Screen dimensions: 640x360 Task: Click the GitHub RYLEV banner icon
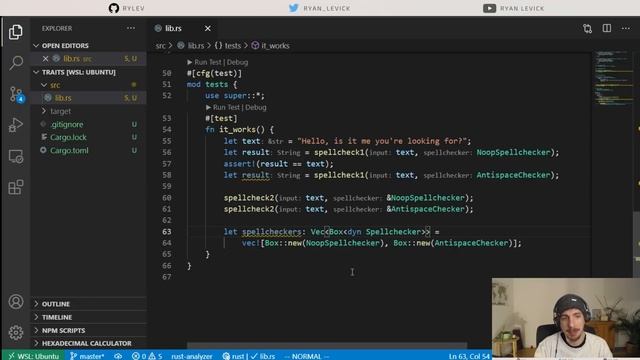114,8
